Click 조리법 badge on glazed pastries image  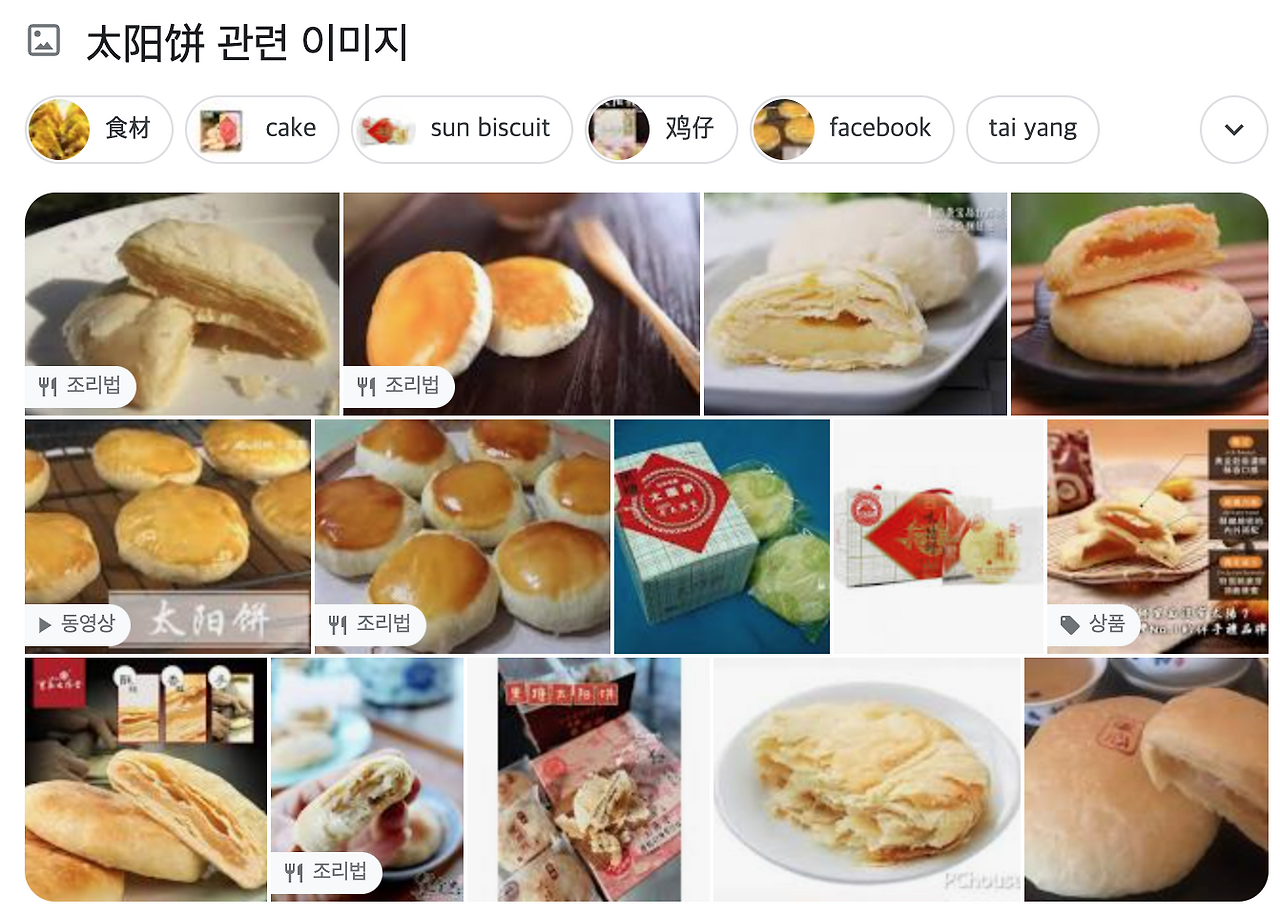370,625
